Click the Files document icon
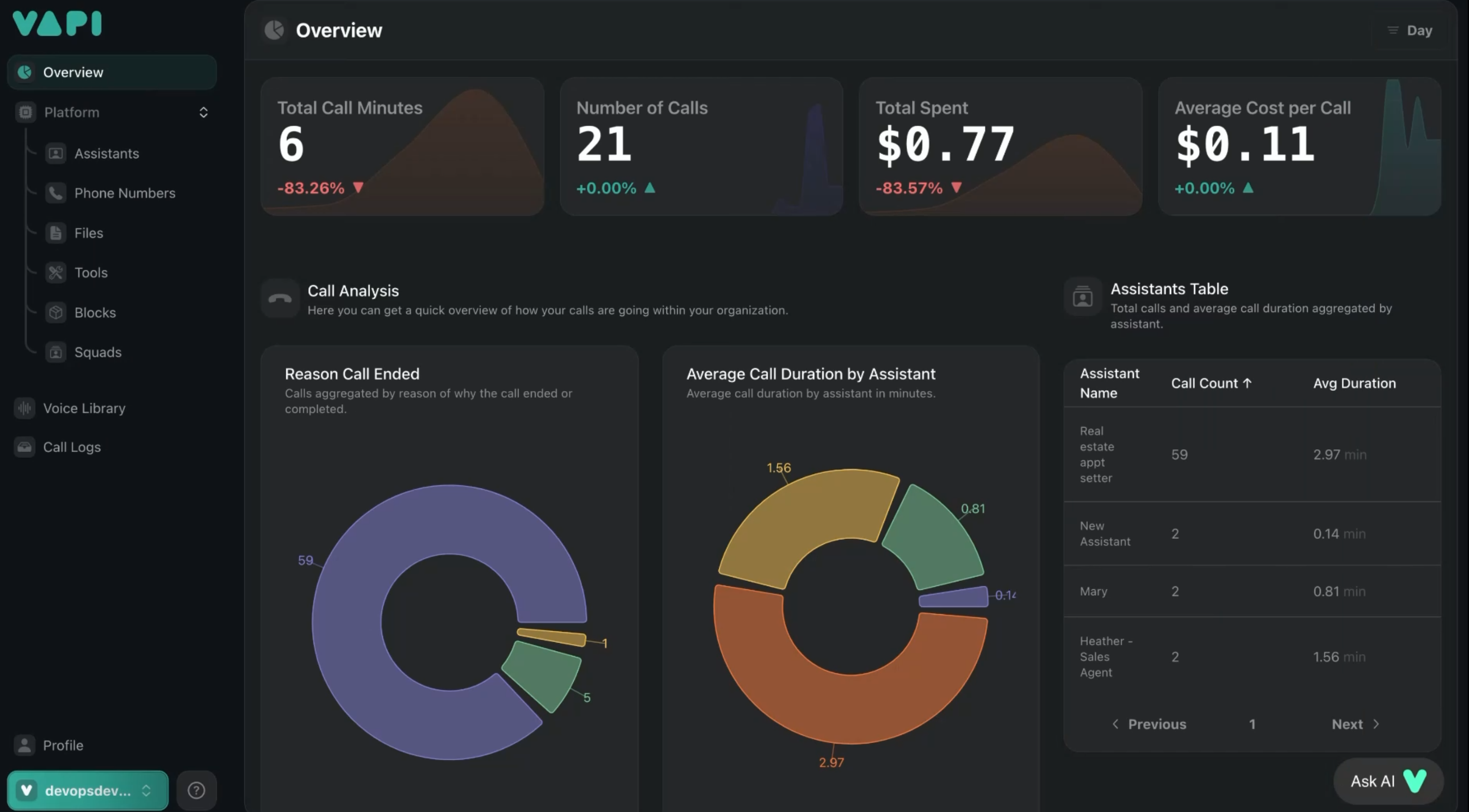Image resolution: width=1469 pixels, height=812 pixels. tap(55, 233)
